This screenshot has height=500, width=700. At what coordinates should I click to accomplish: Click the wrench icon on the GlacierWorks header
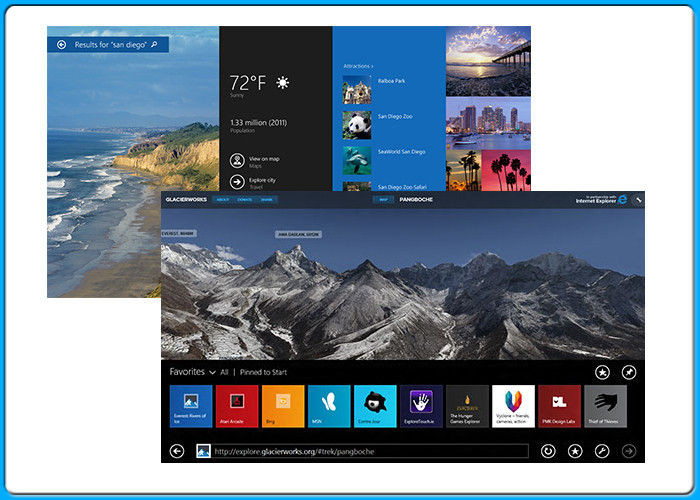pos(639,200)
